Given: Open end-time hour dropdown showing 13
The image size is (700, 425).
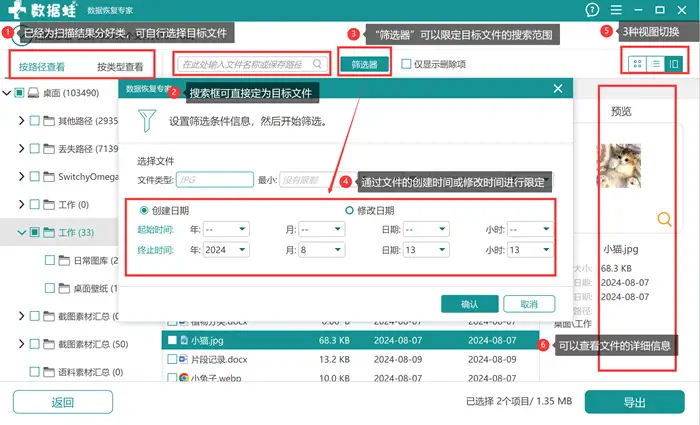Looking at the screenshot, I should click(x=530, y=250).
